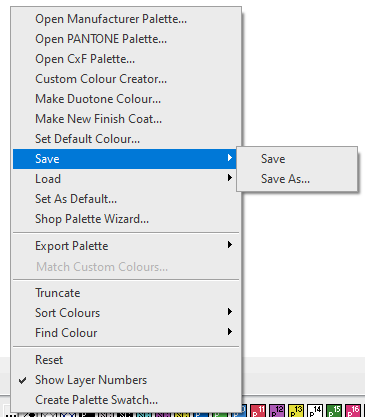Select Set Default Colour
365x417 pixels.
(x=126, y=139)
